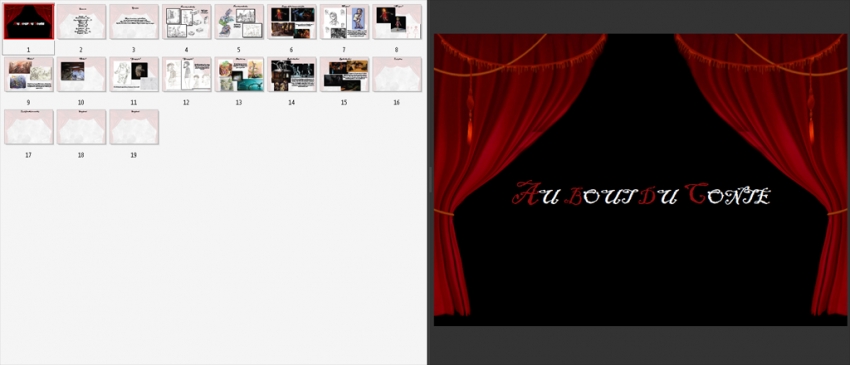Select slide 4 with sketch drawings
This screenshot has height=365, width=850.
tap(186, 22)
